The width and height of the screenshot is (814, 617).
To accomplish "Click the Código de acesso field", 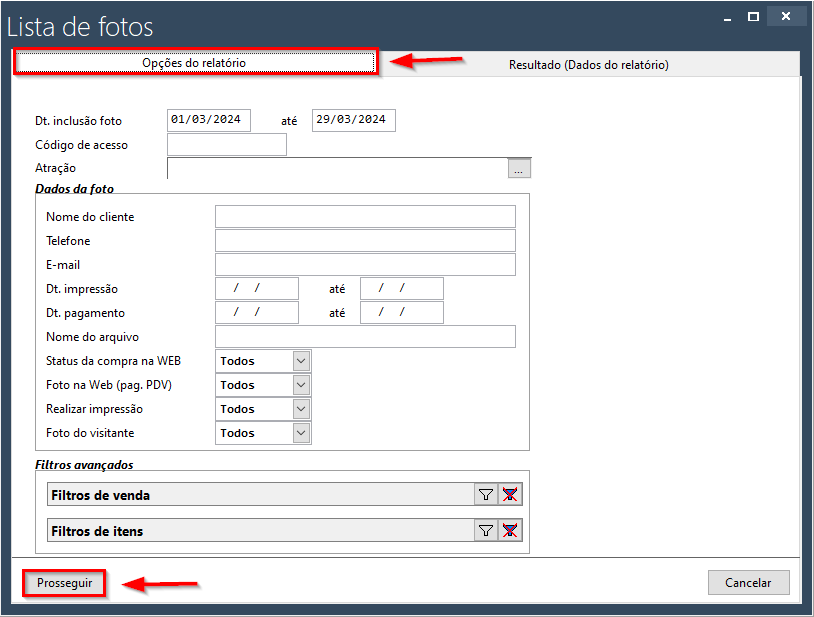I will pyautogui.click(x=227, y=145).
